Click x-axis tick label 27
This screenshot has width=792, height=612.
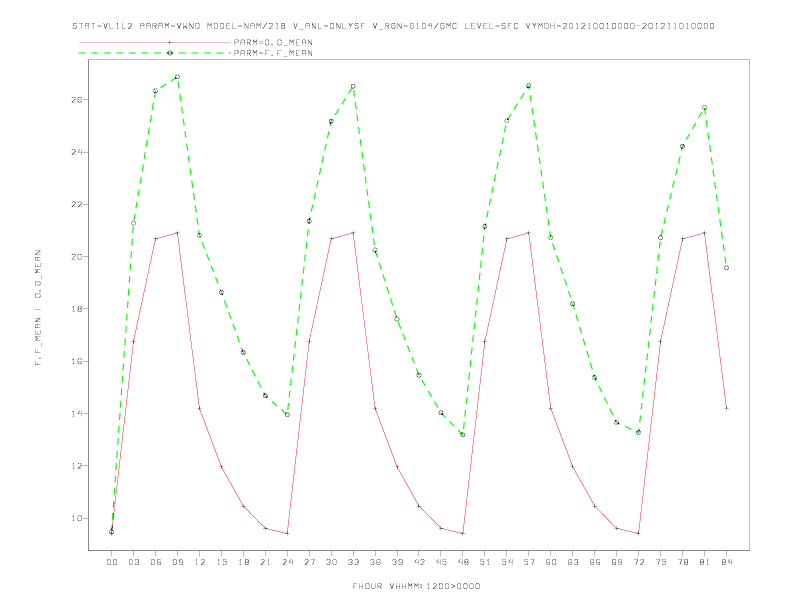[x=309, y=562]
